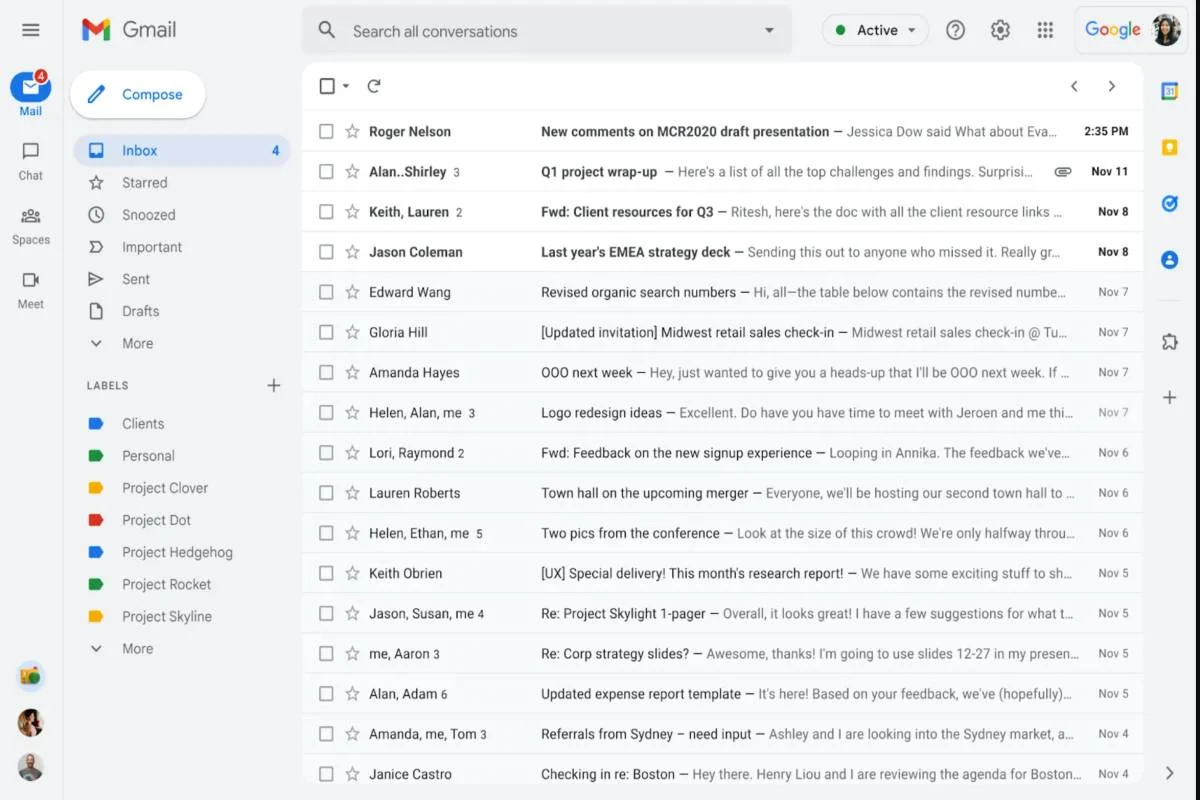Open the Active status dropdown
The image size is (1200, 800).
click(876, 30)
